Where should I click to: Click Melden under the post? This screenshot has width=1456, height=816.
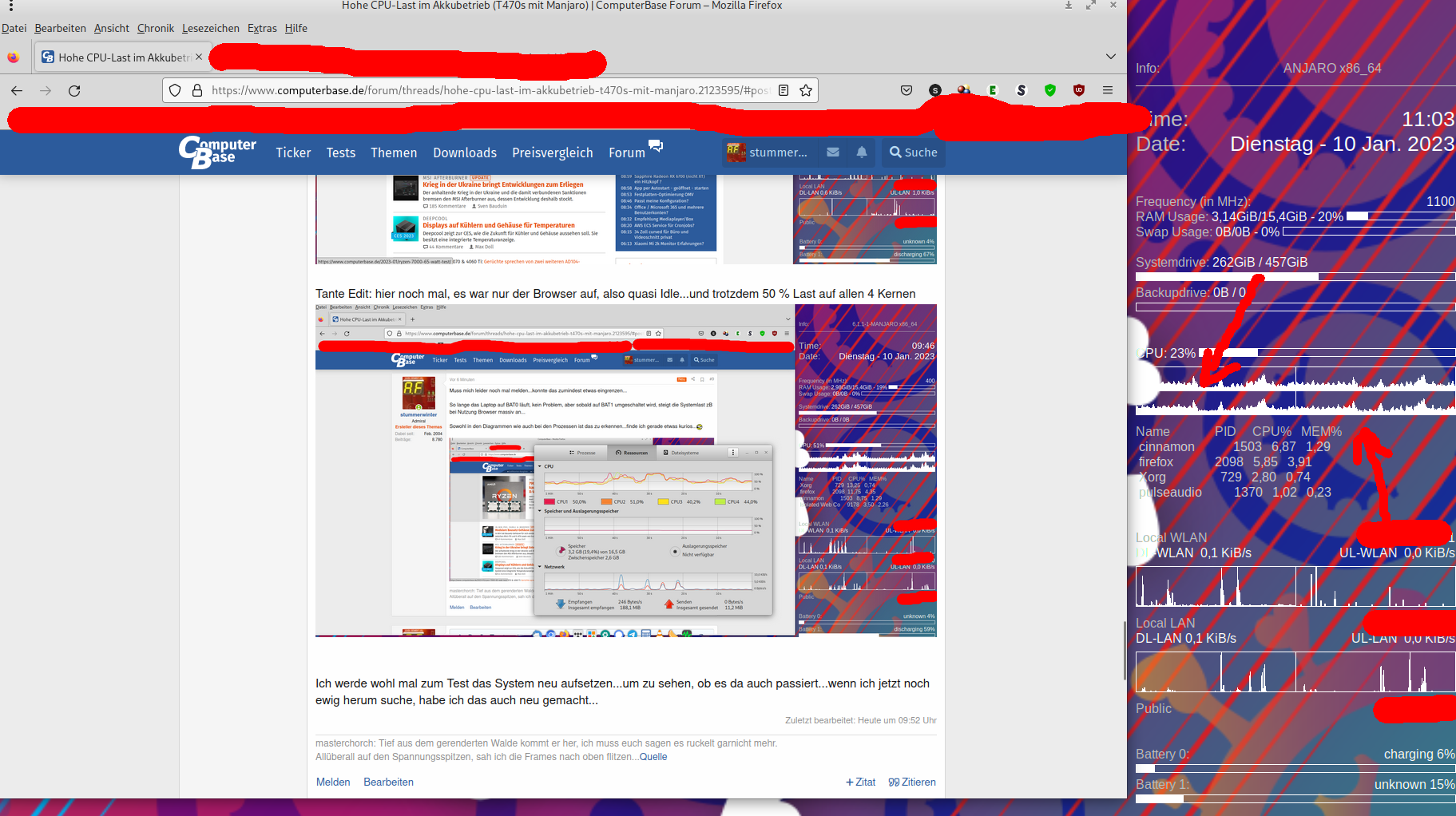[333, 782]
